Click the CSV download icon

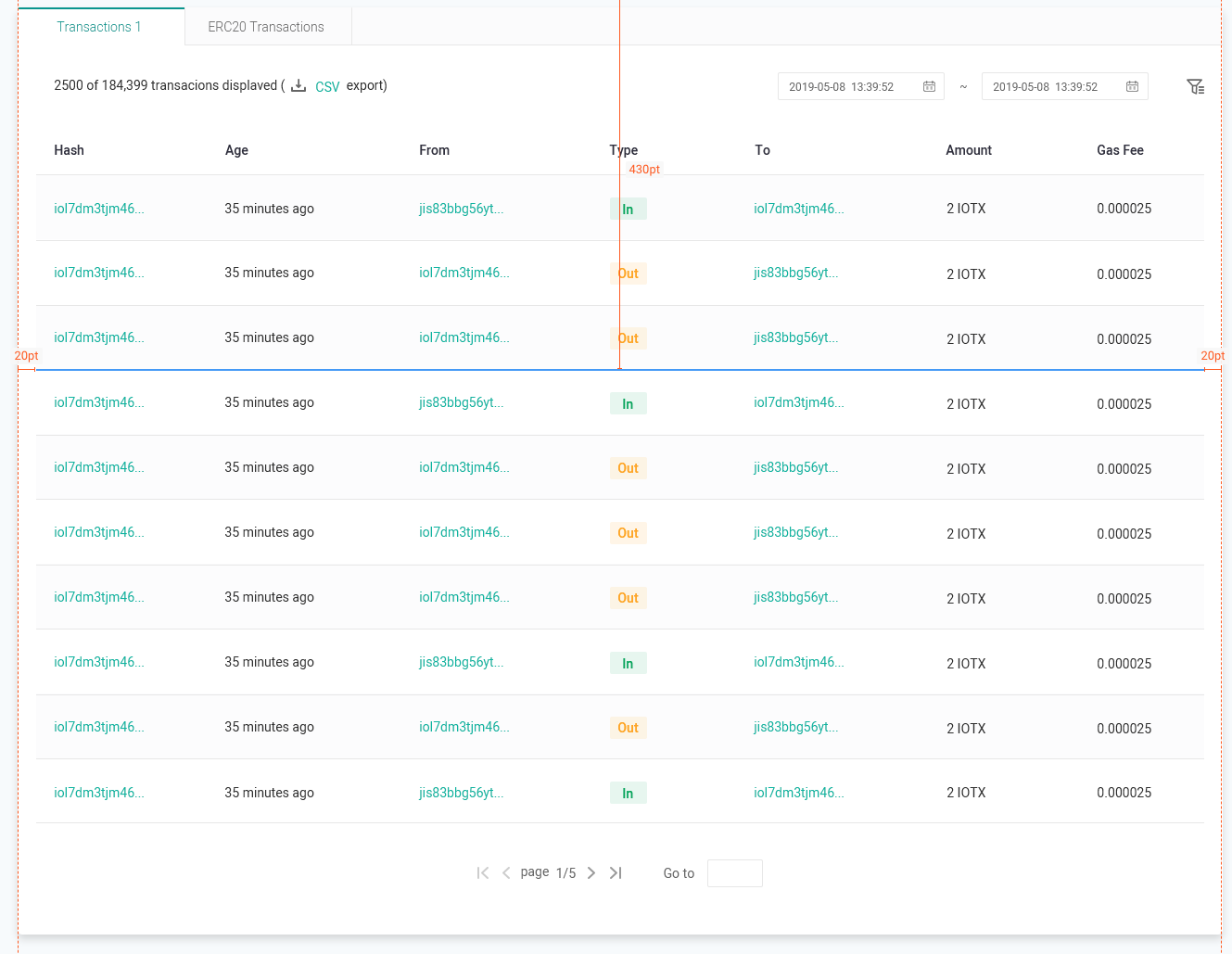pos(298,84)
